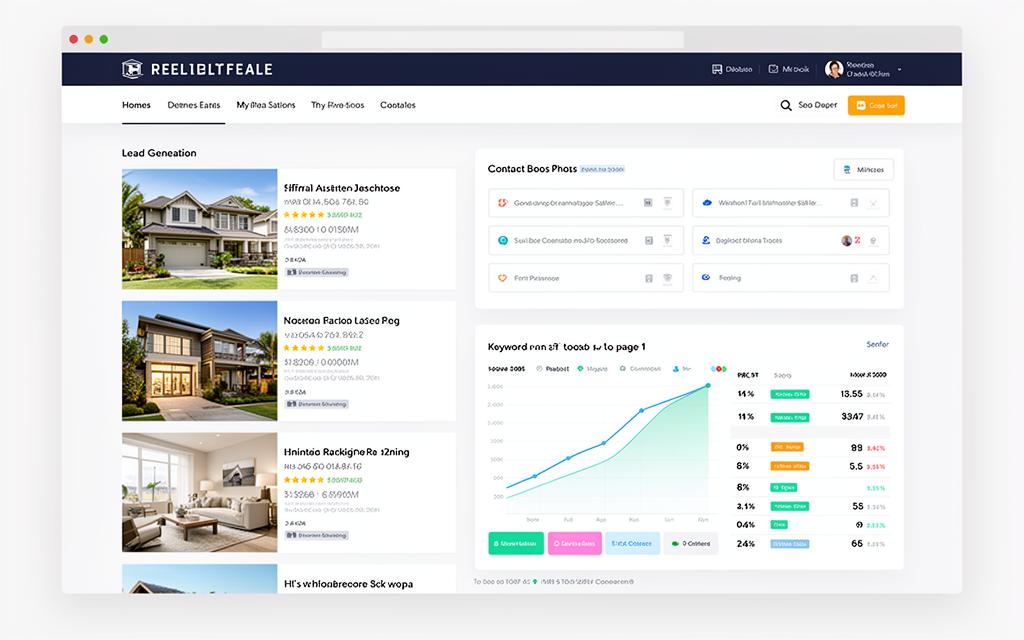Open the profile account dropdown at top right
Viewport: 1024px width, 640px height.
coord(898,69)
